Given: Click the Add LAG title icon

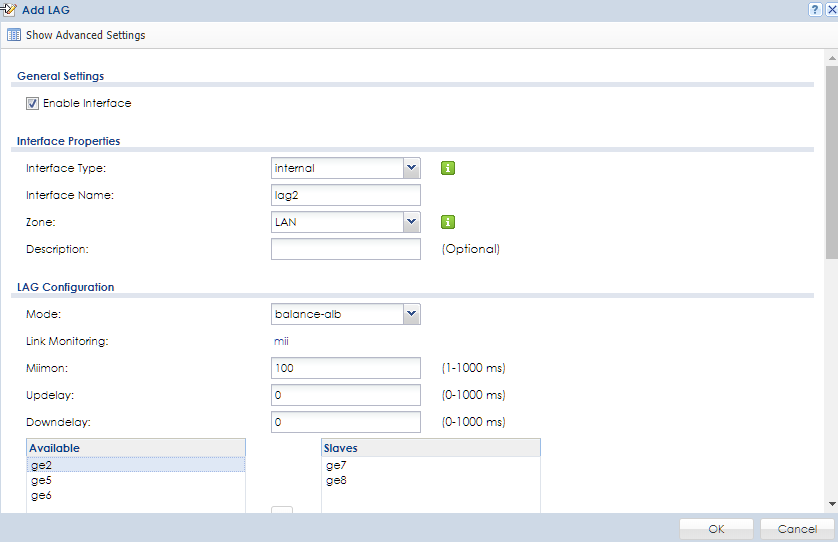Looking at the screenshot, I should (x=9, y=9).
